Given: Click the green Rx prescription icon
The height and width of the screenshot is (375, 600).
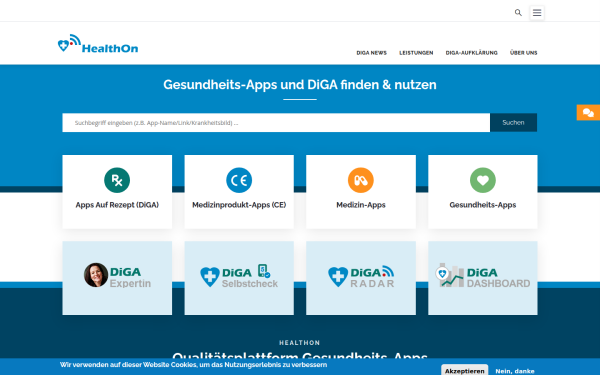Looking at the screenshot, I should tap(117, 180).
